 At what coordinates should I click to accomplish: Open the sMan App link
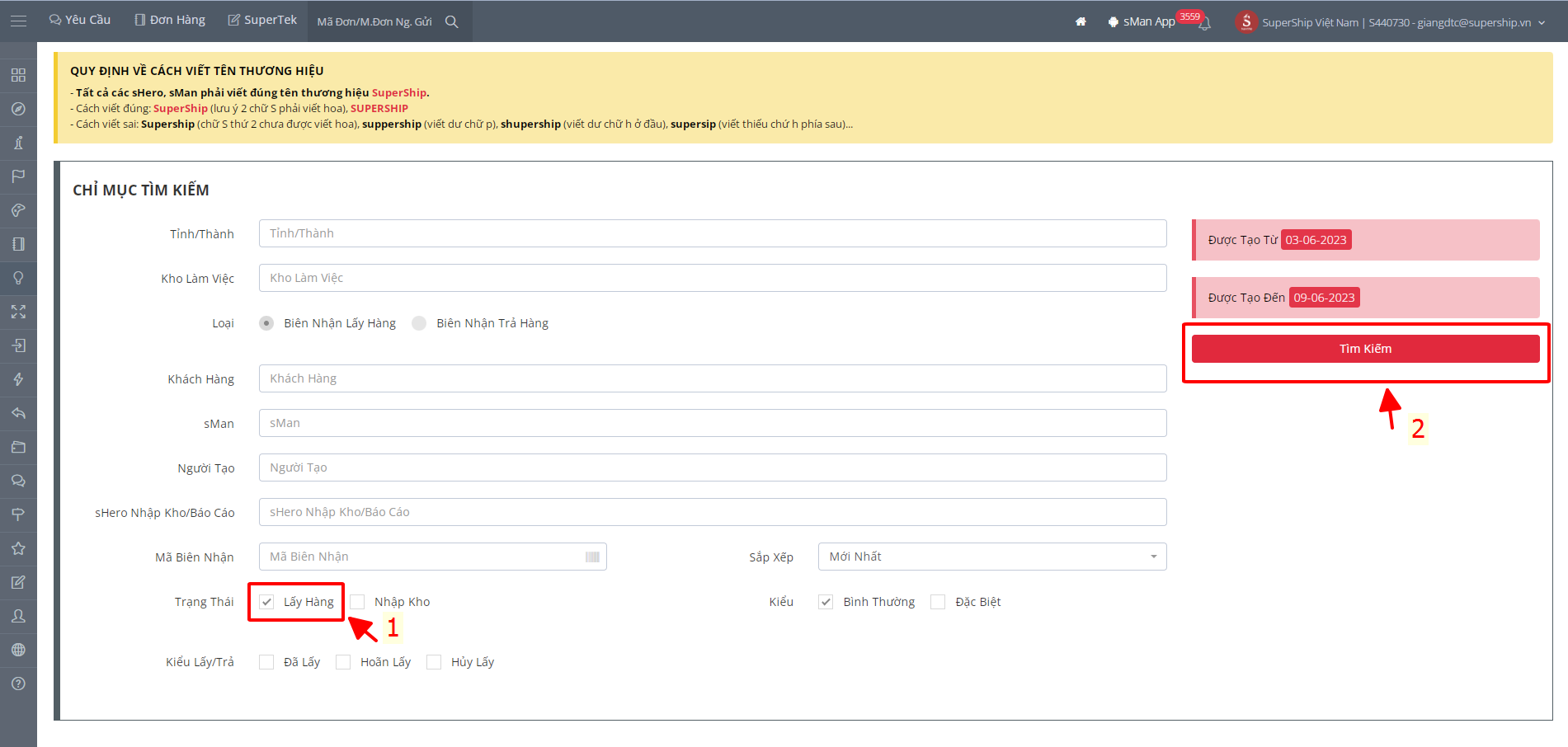[x=1142, y=21]
